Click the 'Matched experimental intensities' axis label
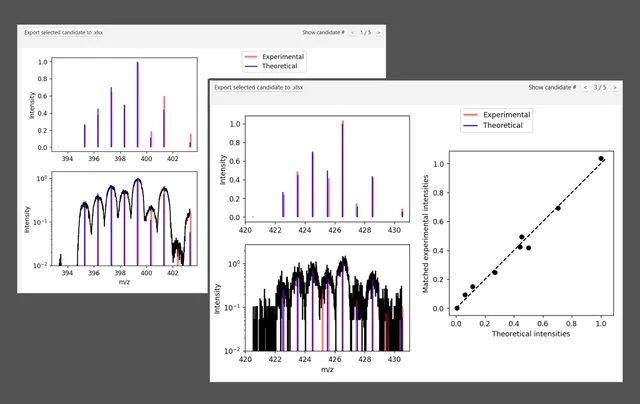 [x=425, y=233]
